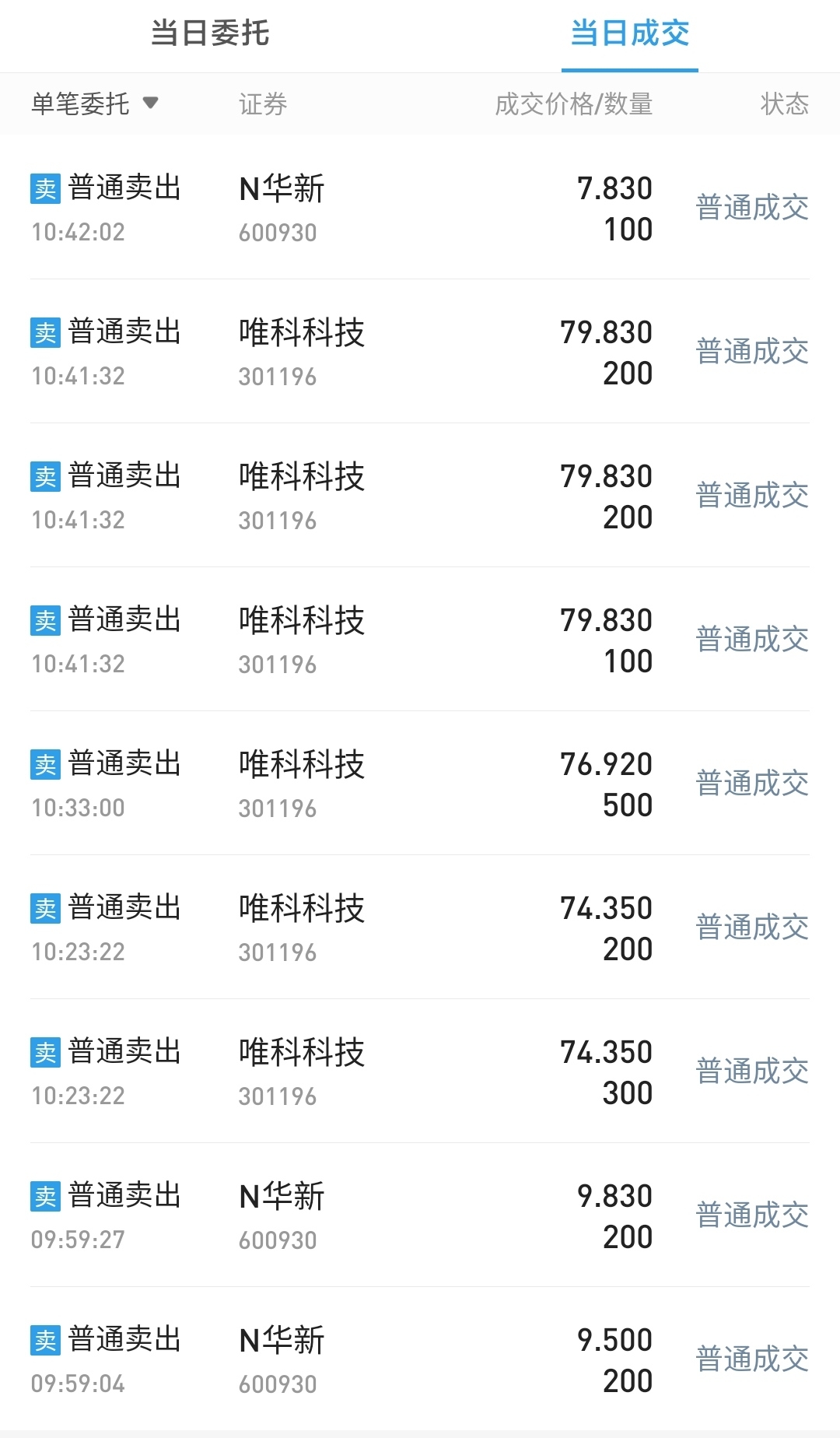840x1438 pixels.
Task: Open 唯科科技 trade priced 76.920
Action: [x=420, y=784]
